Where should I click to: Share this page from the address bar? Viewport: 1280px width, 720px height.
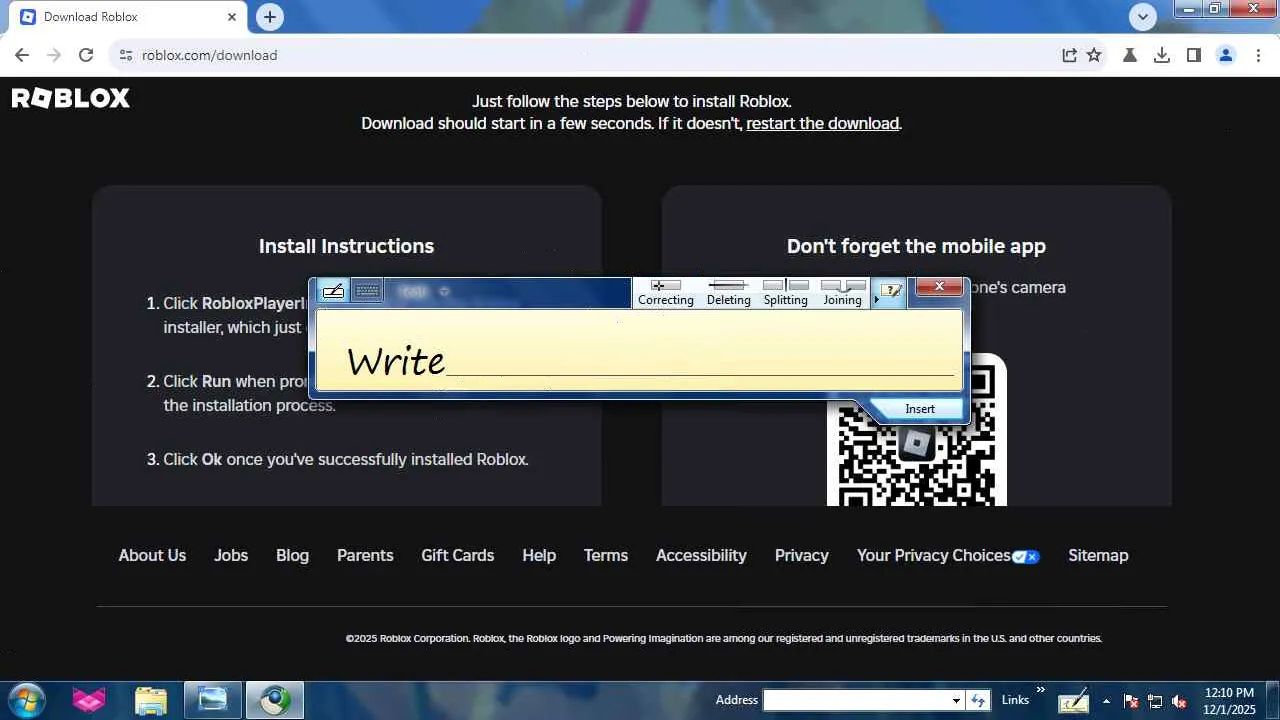(x=1069, y=55)
